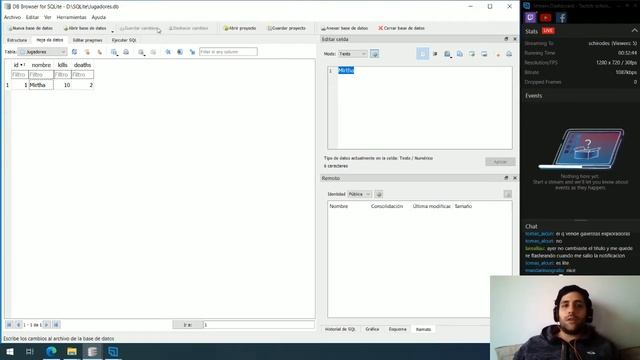Click the filter field under id
The height and width of the screenshot is (360, 640).
pyautogui.click(x=20, y=75)
